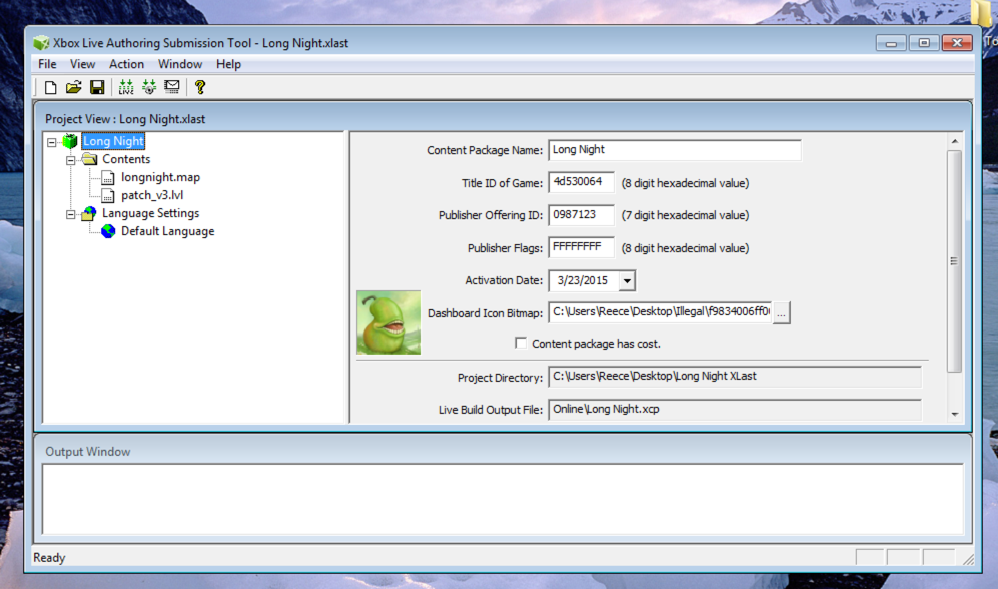This screenshot has height=589, width=998.
Task: Open the Action menu
Action: click(126, 64)
